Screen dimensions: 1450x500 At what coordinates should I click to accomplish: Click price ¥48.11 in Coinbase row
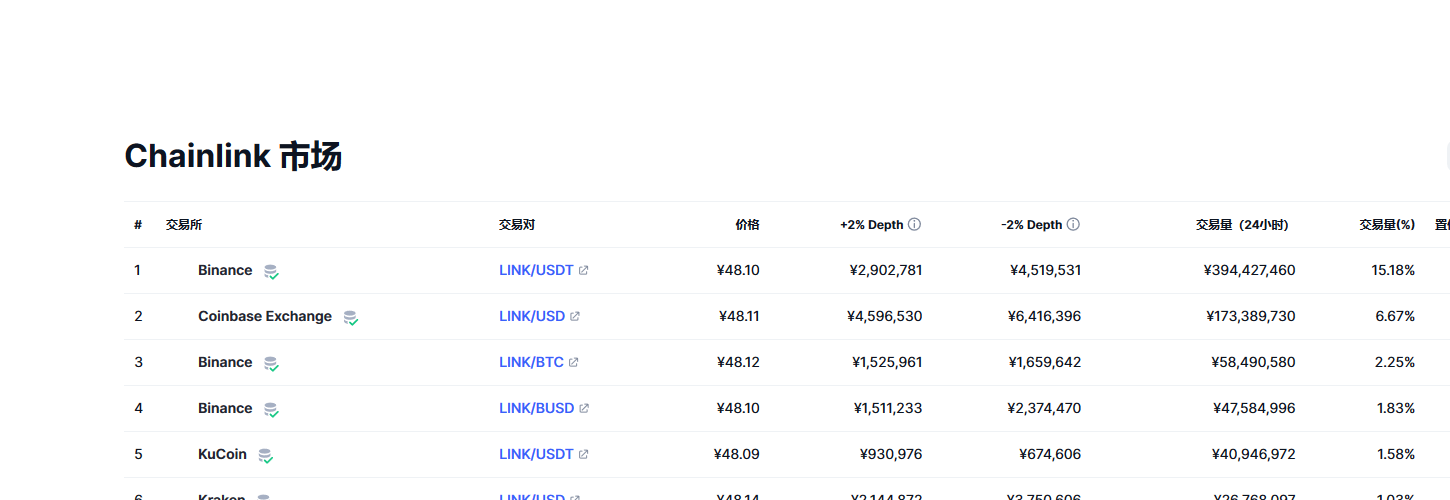[x=739, y=316]
